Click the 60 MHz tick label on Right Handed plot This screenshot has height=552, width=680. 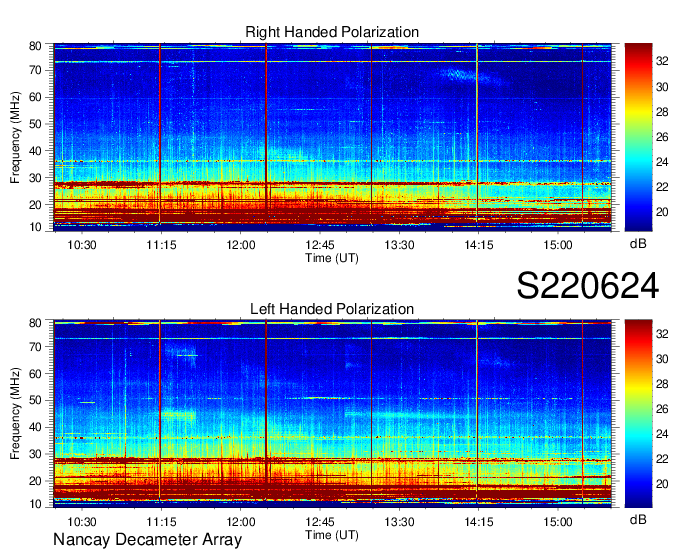[35, 97]
